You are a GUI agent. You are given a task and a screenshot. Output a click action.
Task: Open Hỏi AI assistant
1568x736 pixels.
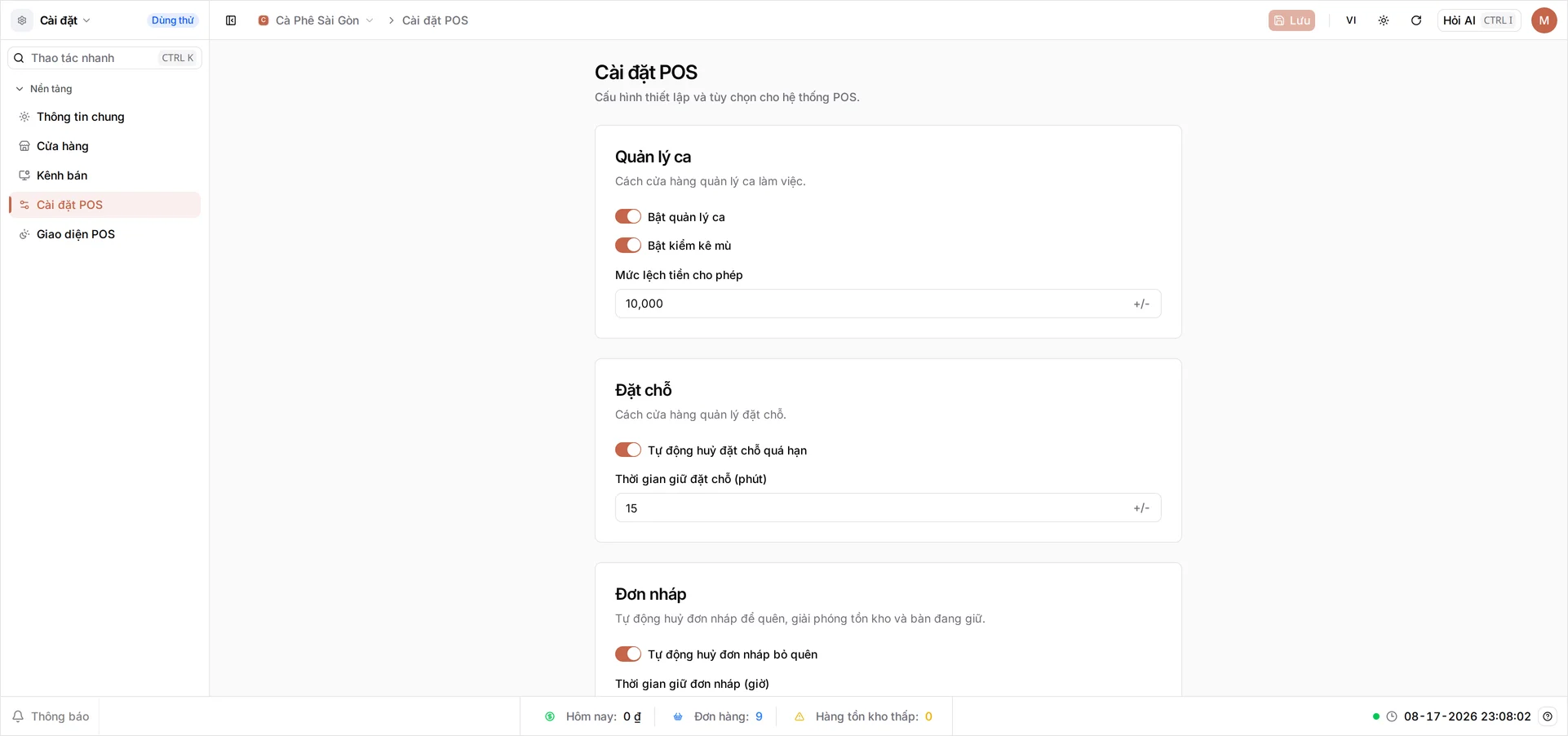coord(1478,20)
